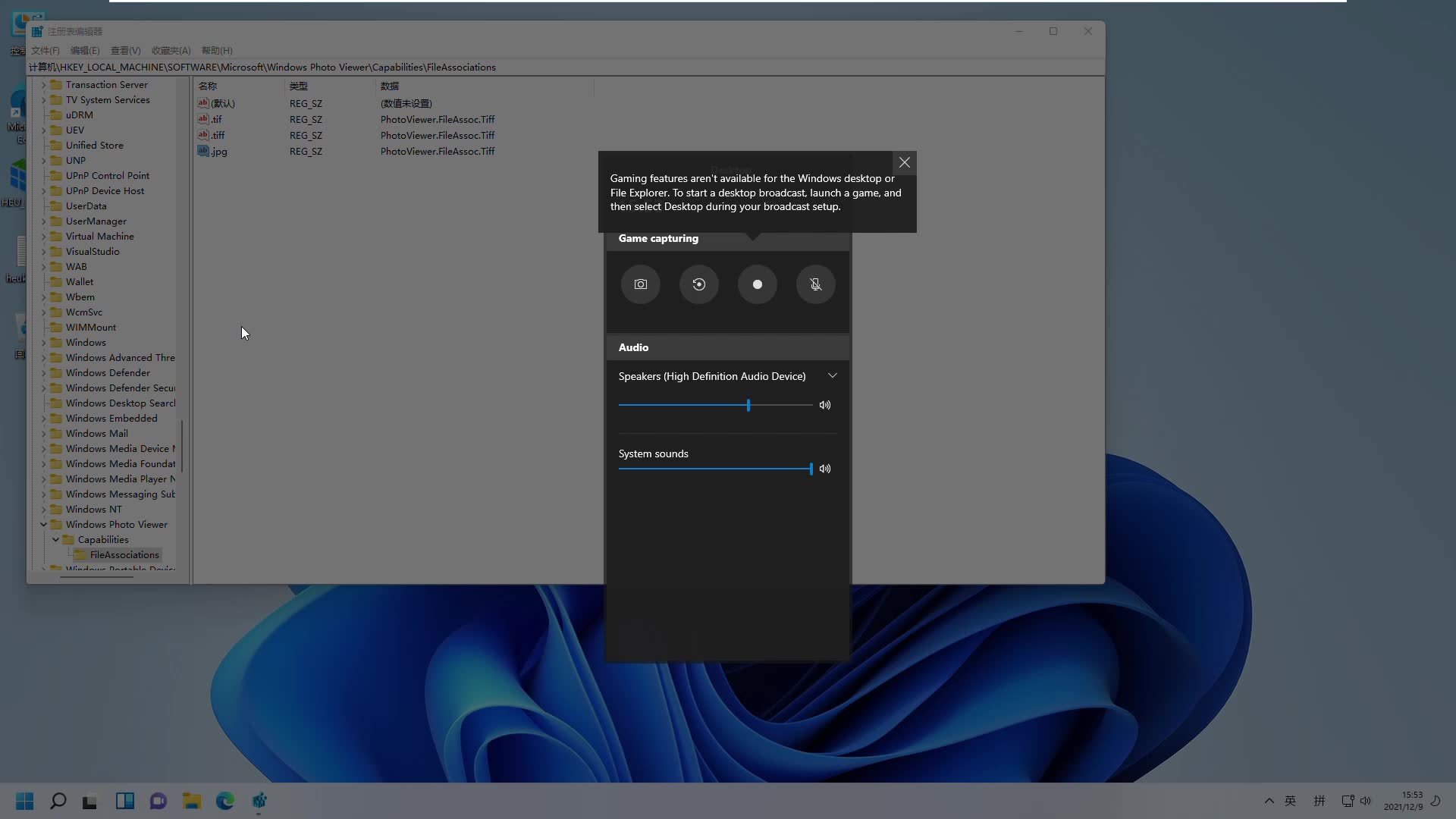
Task: Open the tray network icon
Action: click(1348, 801)
